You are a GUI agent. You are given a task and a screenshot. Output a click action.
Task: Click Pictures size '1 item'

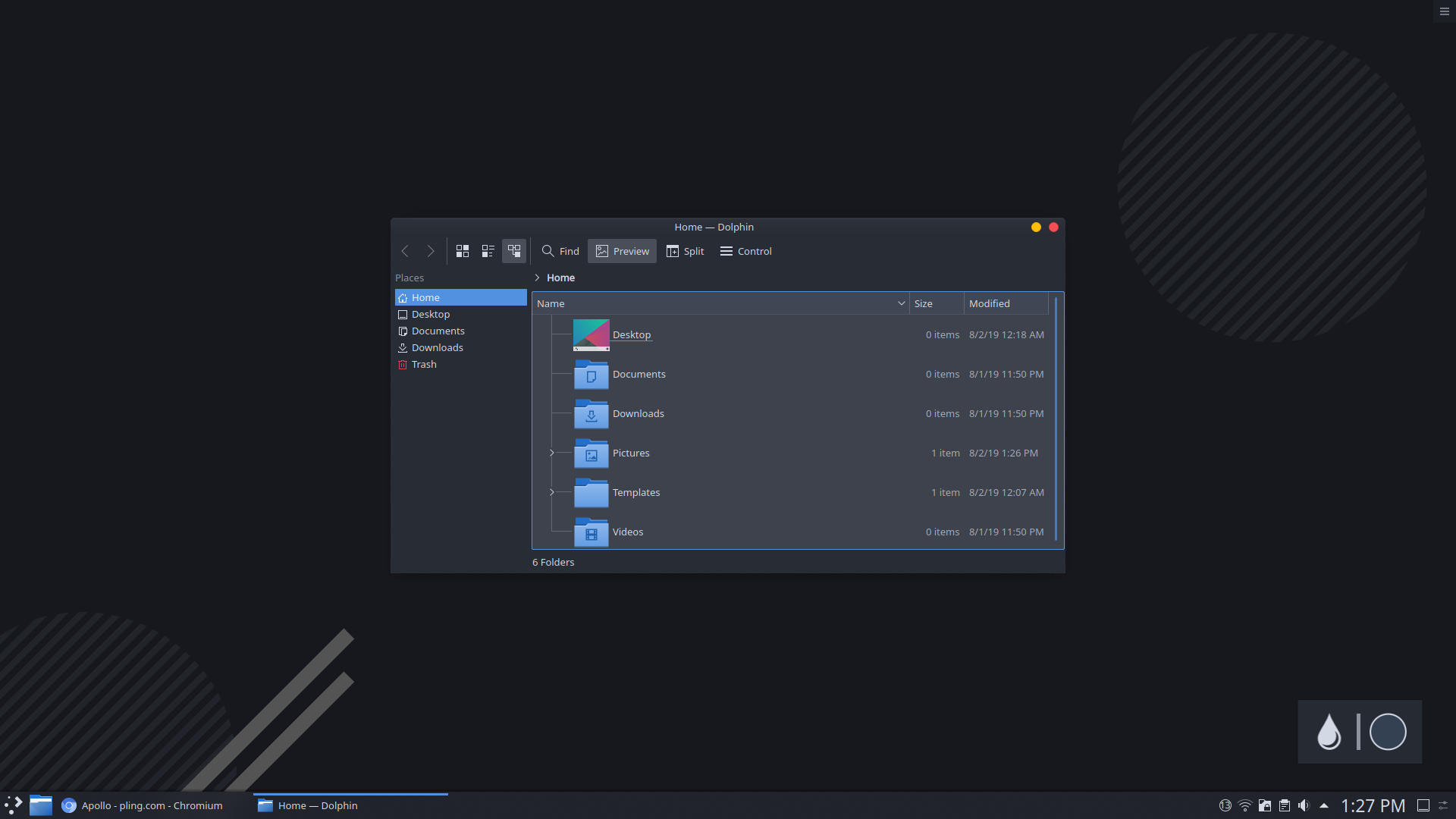pyautogui.click(x=946, y=453)
